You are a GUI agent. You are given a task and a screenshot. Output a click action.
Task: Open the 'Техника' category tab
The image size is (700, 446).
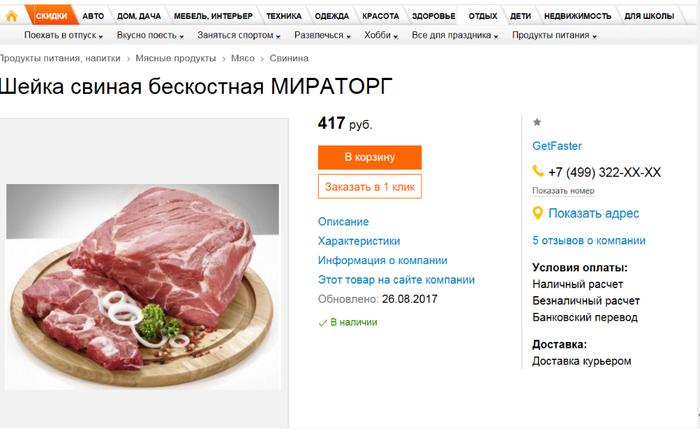(282, 16)
